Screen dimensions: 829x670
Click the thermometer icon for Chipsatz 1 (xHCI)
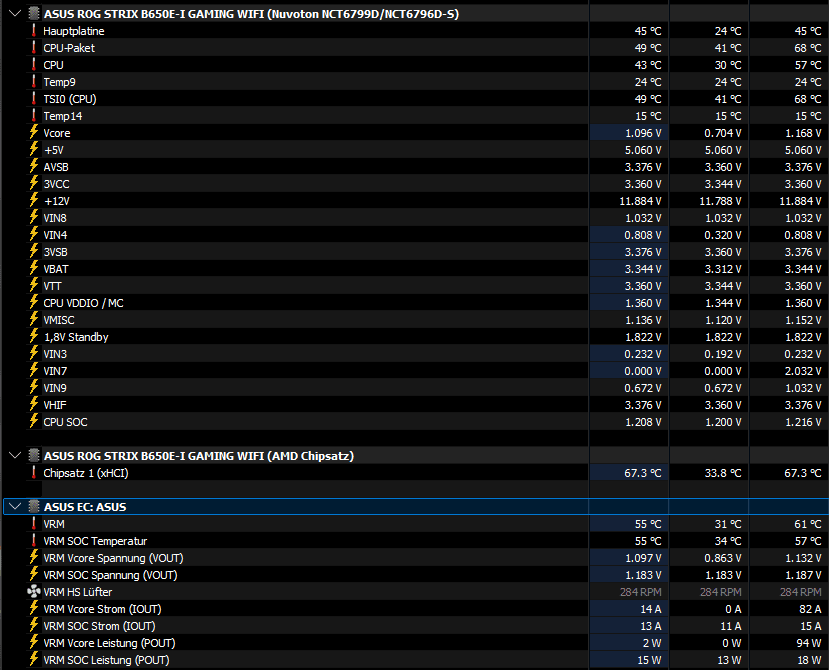tap(34, 472)
